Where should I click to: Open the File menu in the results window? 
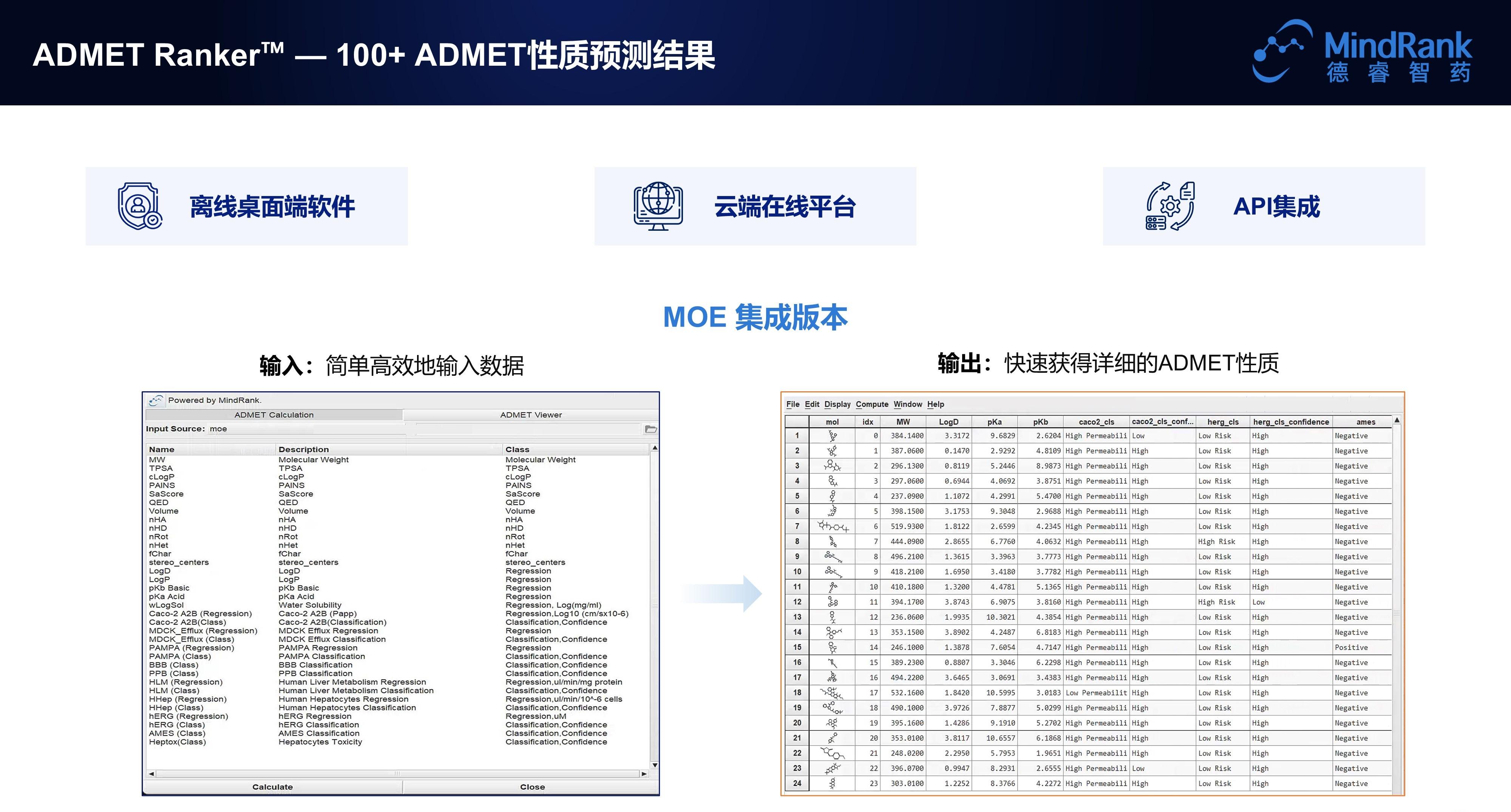(794, 404)
